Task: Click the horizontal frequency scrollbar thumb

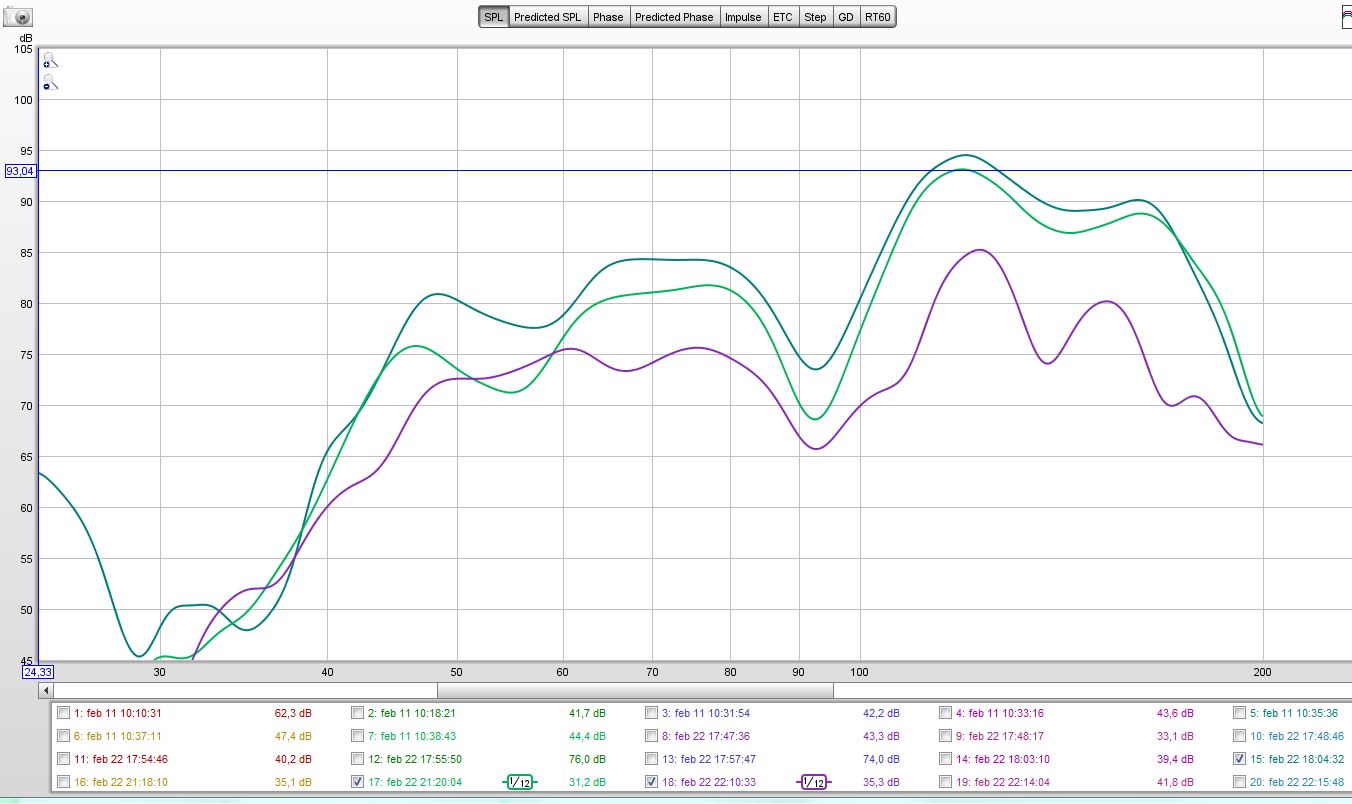Action: [x=634, y=690]
